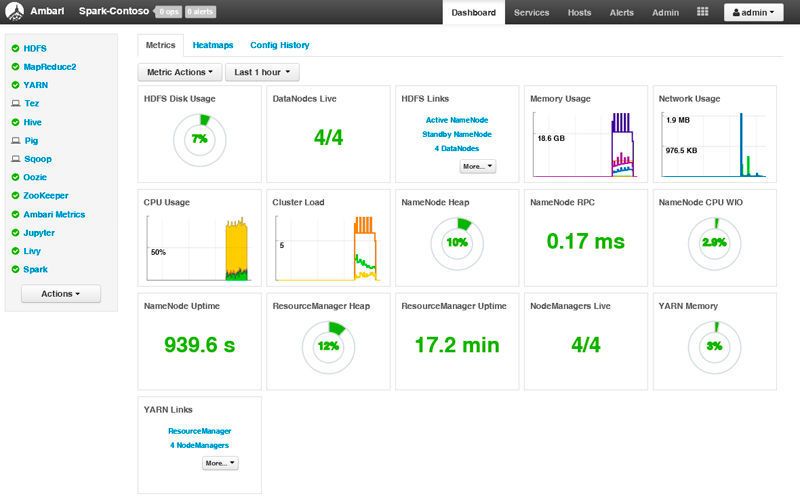Open the 4 DataNodes link
The image size is (800, 498).
457,148
